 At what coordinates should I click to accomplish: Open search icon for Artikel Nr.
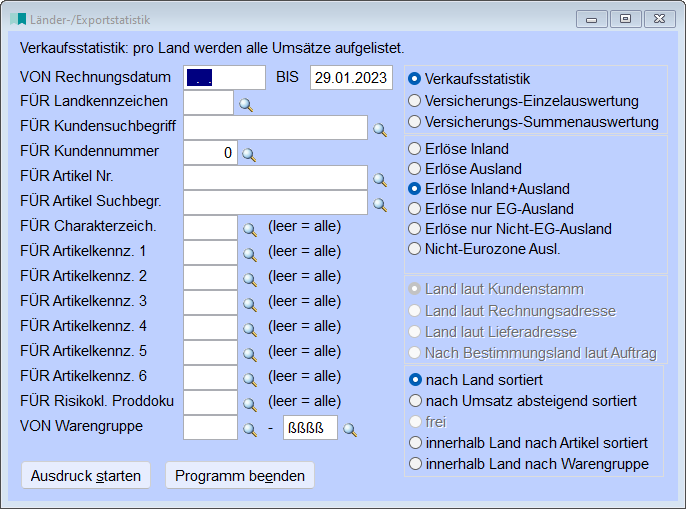coord(380,179)
